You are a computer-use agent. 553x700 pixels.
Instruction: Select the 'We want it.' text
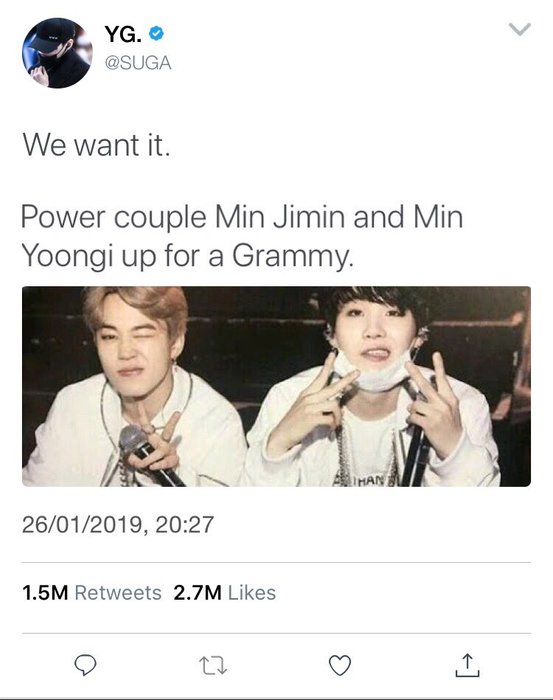(96, 146)
